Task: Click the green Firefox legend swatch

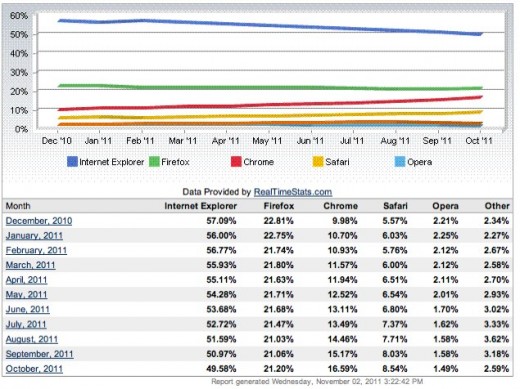Action: pos(154,162)
